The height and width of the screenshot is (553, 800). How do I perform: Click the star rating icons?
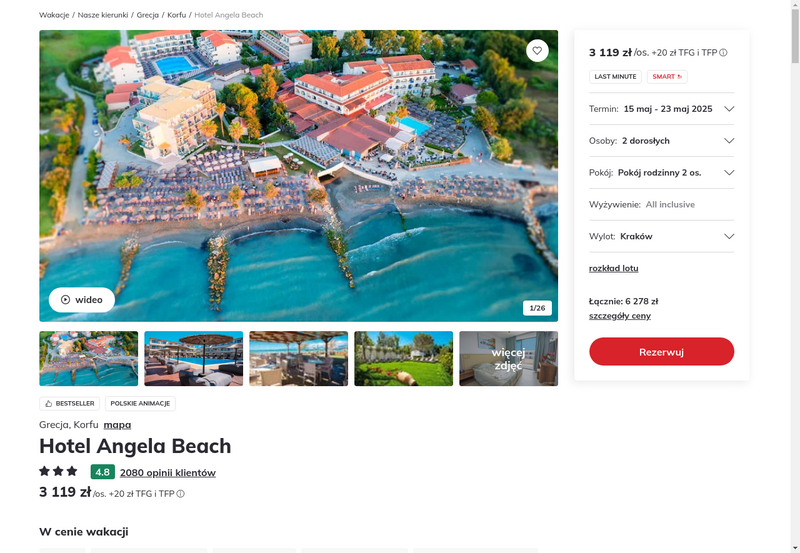[58, 471]
